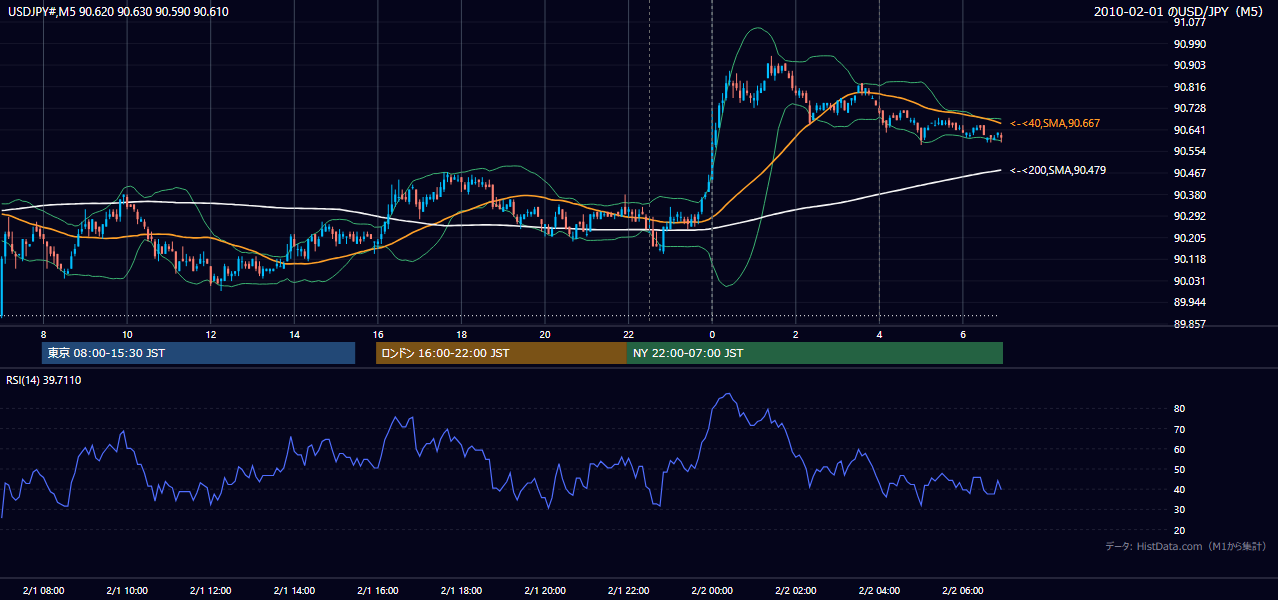The height and width of the screenshot is (600, 1278).
Task: Click price axis value 90.816
Action: click(1189, 87)
